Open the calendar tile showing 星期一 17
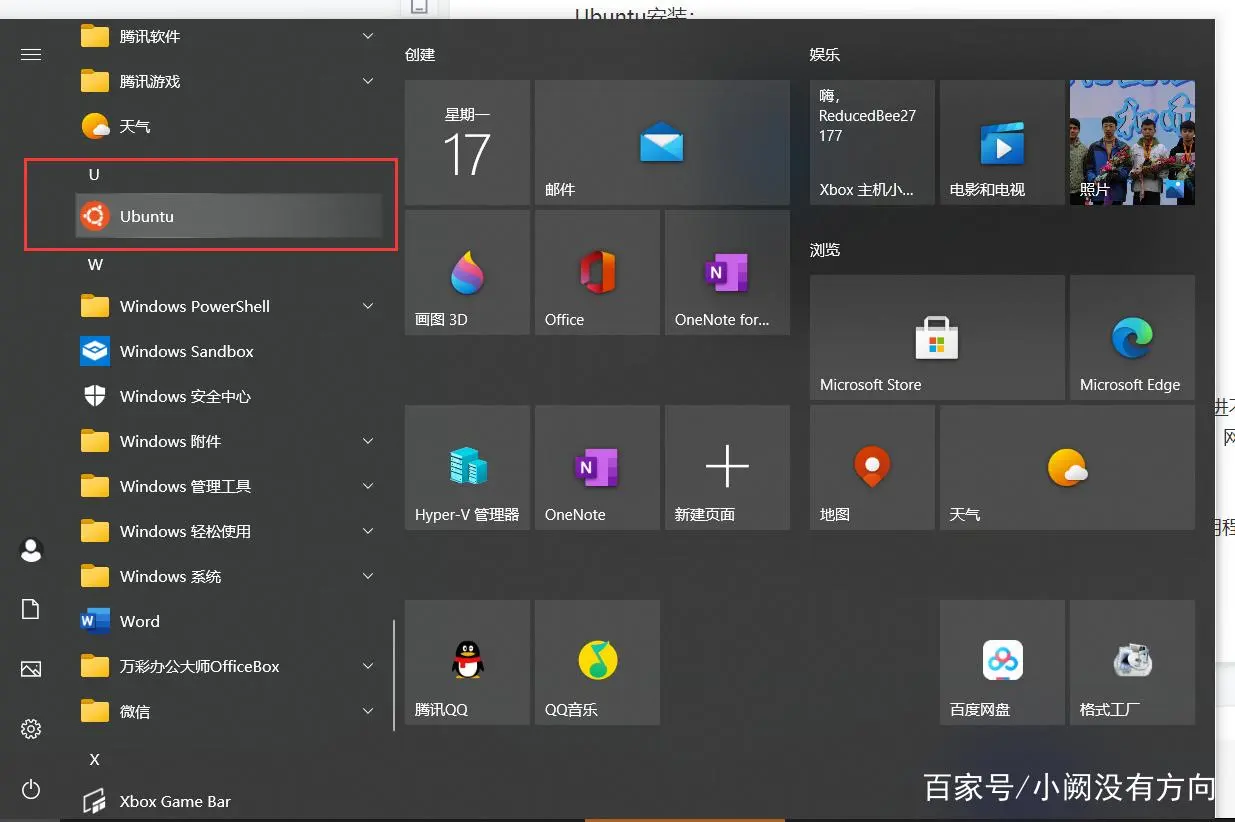Viewport: 1235px width, 822px height. (x=467, y=143)
